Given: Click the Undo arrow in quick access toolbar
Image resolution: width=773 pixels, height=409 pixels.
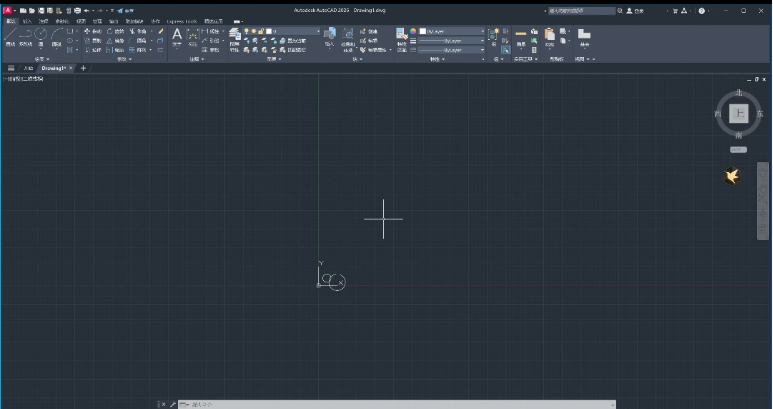Looking at the screenshot, I should [87, 10].
